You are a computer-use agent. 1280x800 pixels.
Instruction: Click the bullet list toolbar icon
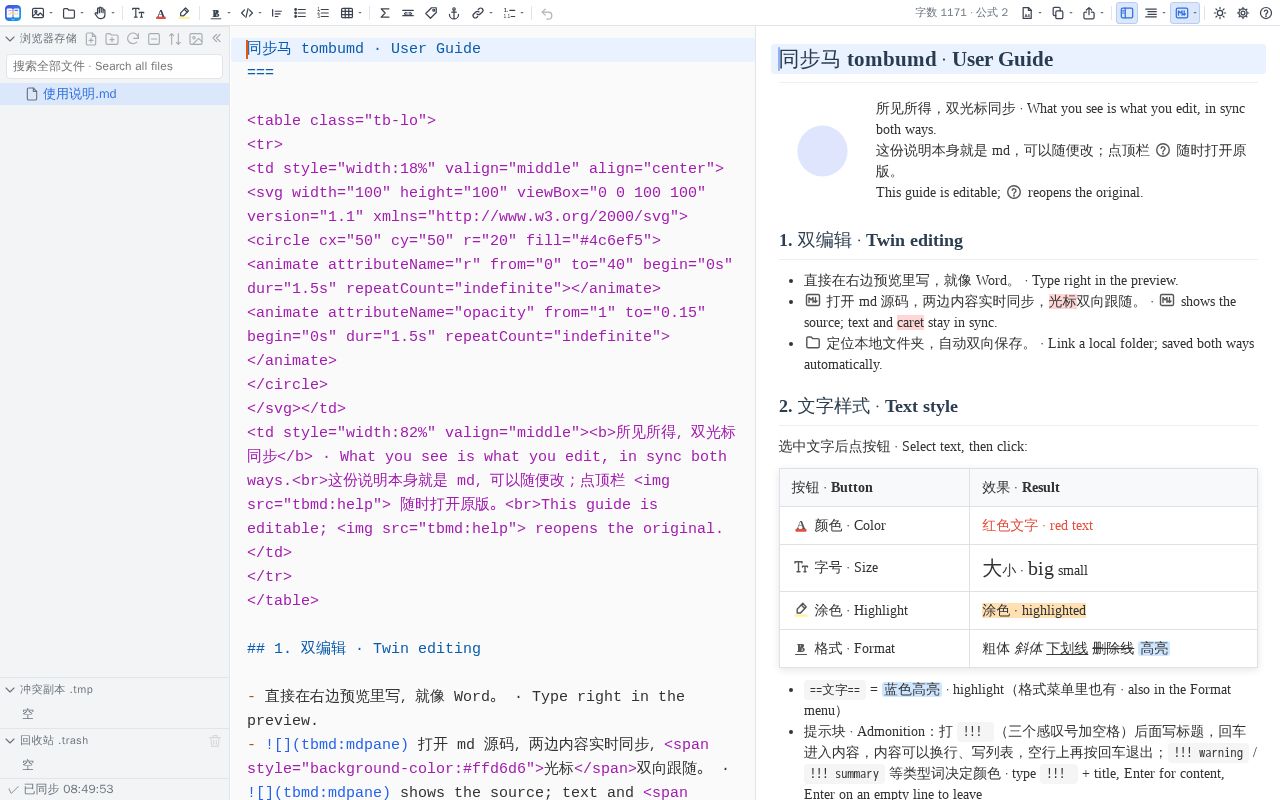point(300,13)
